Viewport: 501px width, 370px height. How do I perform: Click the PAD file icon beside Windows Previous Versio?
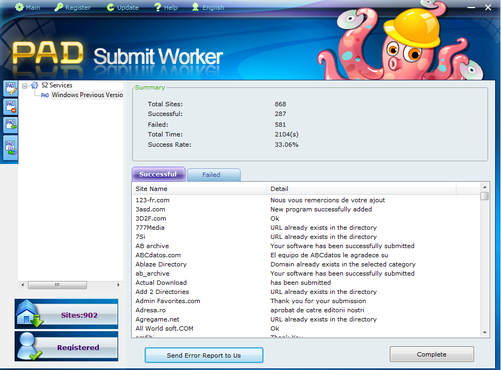(45, 95)
